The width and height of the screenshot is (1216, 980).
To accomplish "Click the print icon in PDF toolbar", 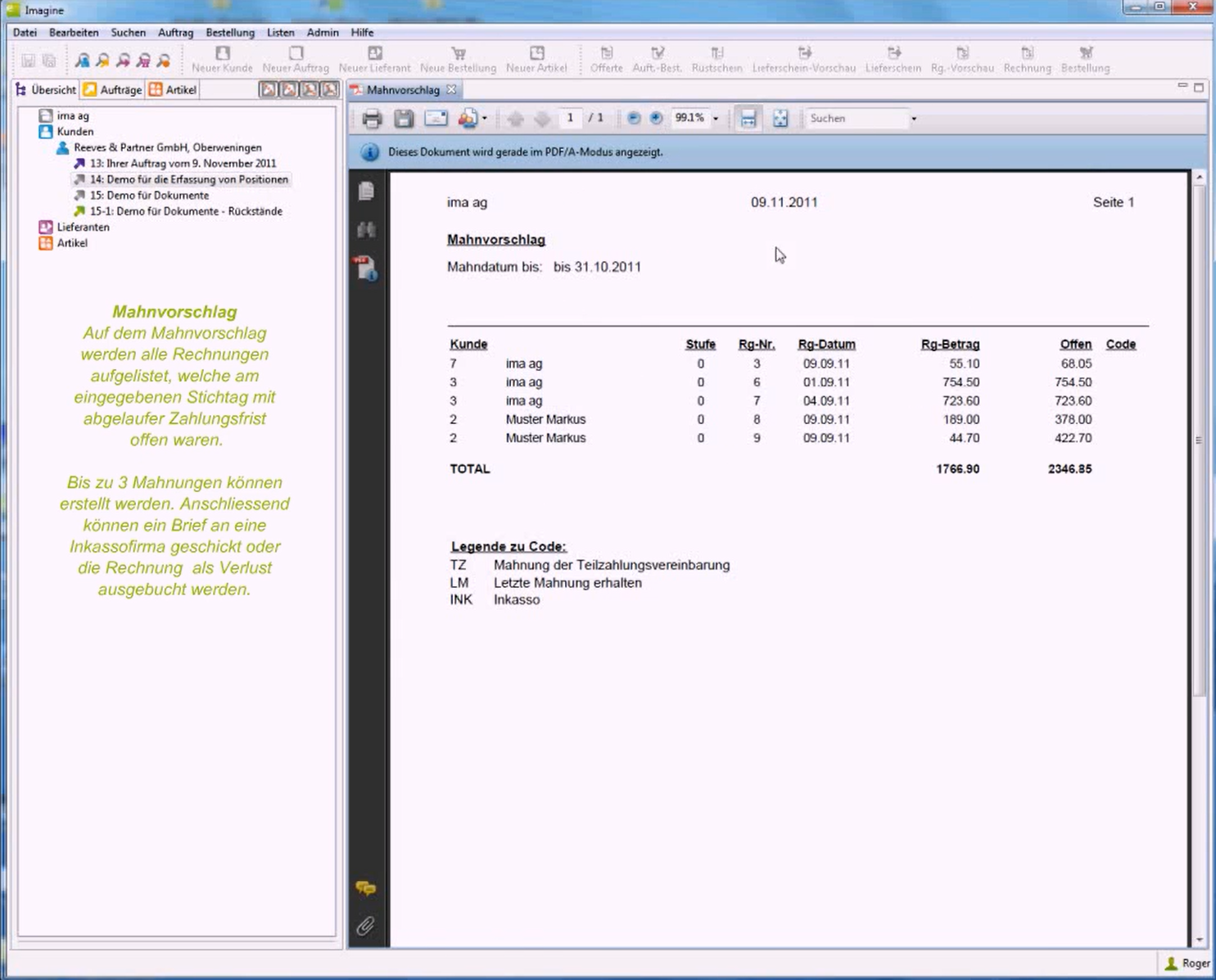I will point(372,119).
